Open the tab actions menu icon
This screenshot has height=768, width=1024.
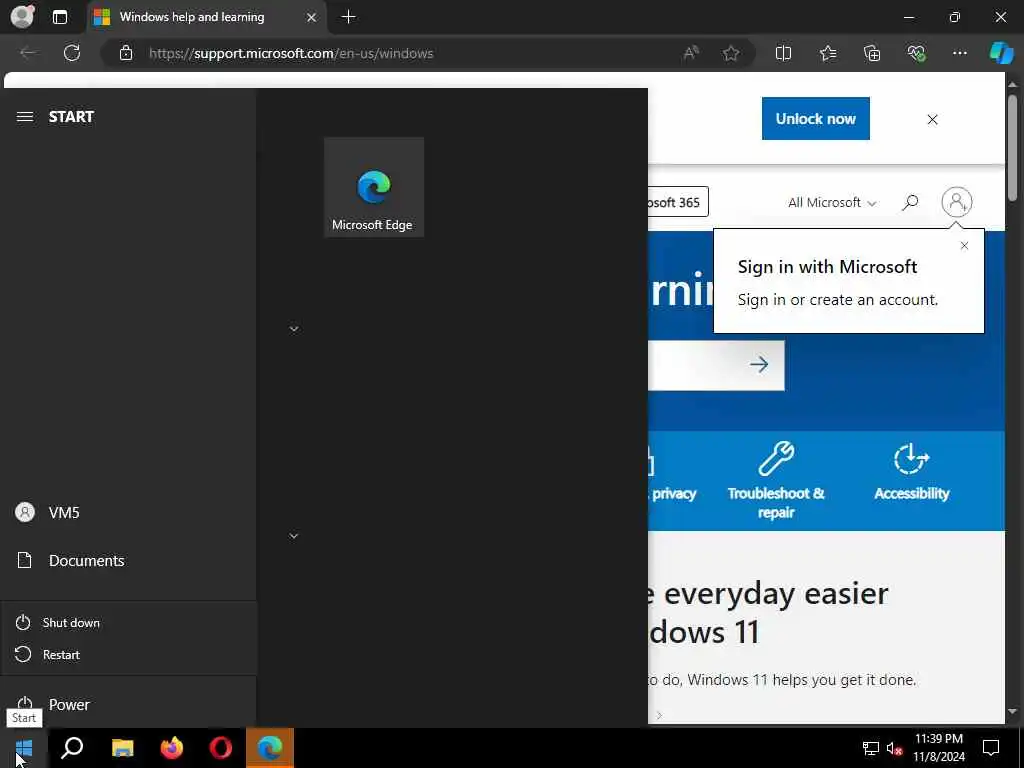59,17
